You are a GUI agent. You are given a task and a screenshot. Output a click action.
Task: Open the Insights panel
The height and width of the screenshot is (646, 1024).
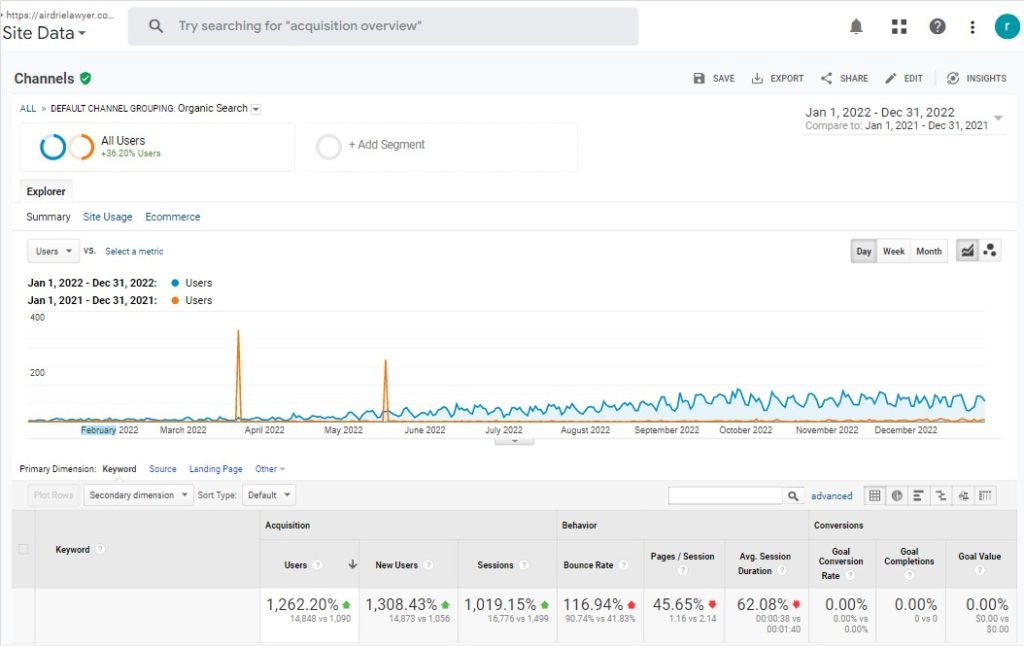point(976,78)
